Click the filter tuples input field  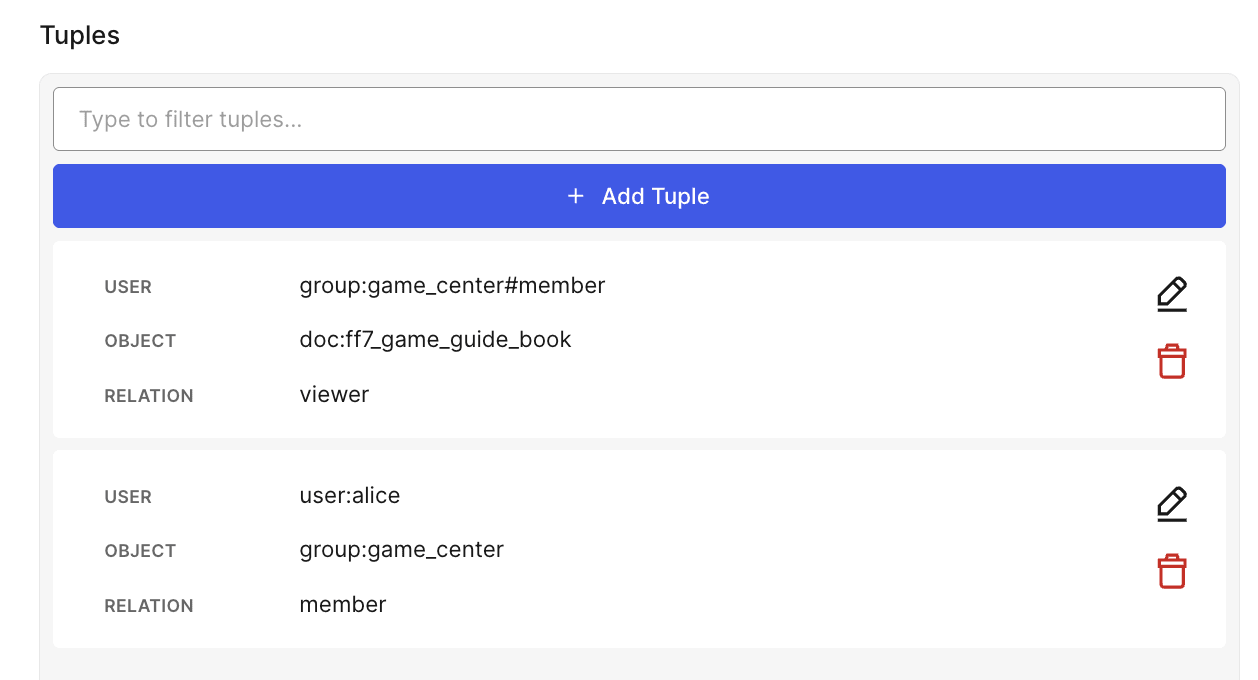point(639,120)
